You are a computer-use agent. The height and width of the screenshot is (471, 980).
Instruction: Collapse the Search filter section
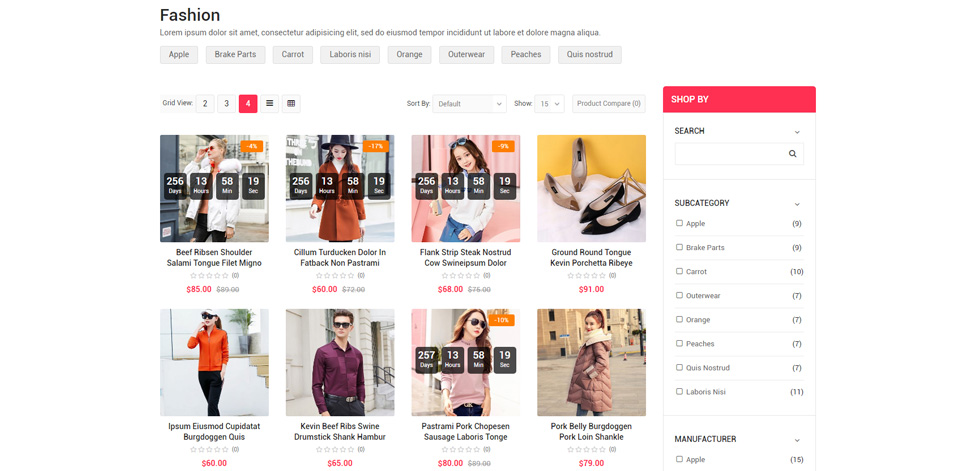click(797, 132)
